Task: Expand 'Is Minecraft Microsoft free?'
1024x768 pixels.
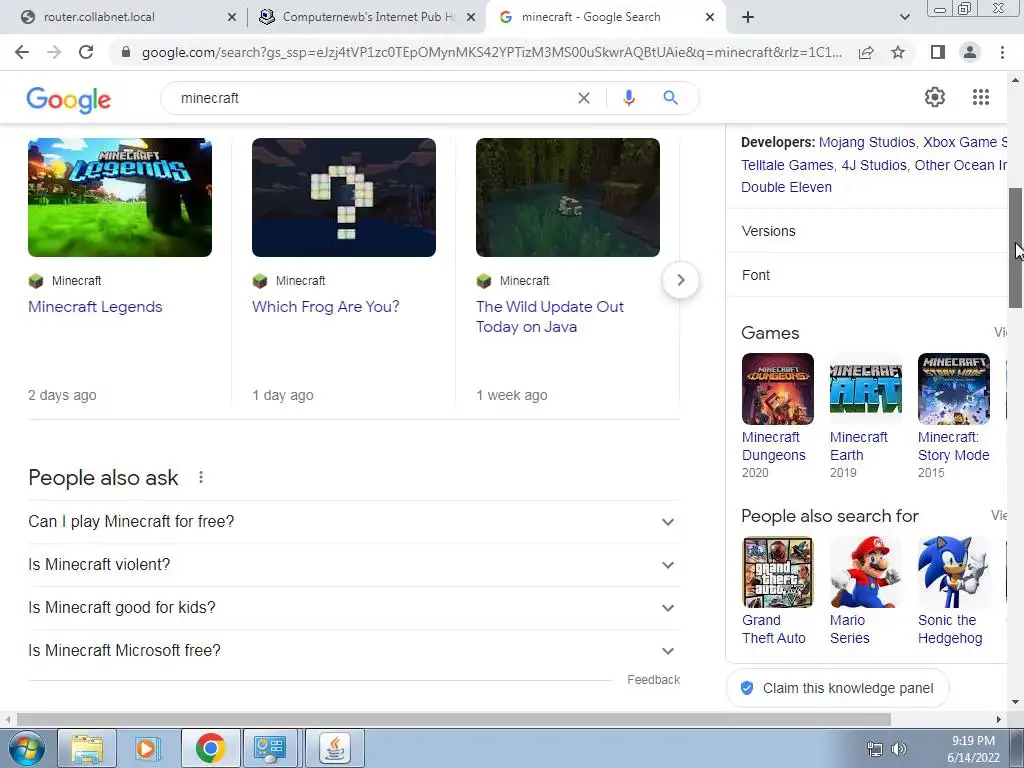Action: click(354, 651)
